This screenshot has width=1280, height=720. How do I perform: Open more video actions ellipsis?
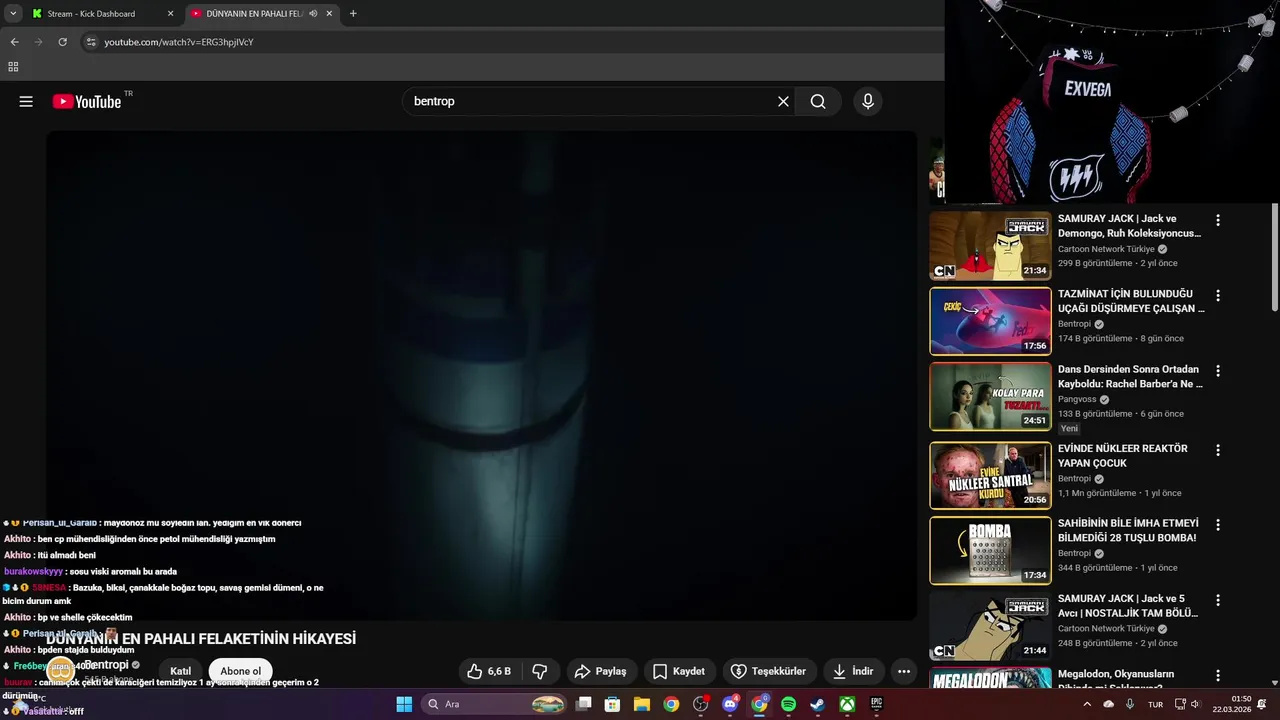pyautogui.click(x=903, y=671)
